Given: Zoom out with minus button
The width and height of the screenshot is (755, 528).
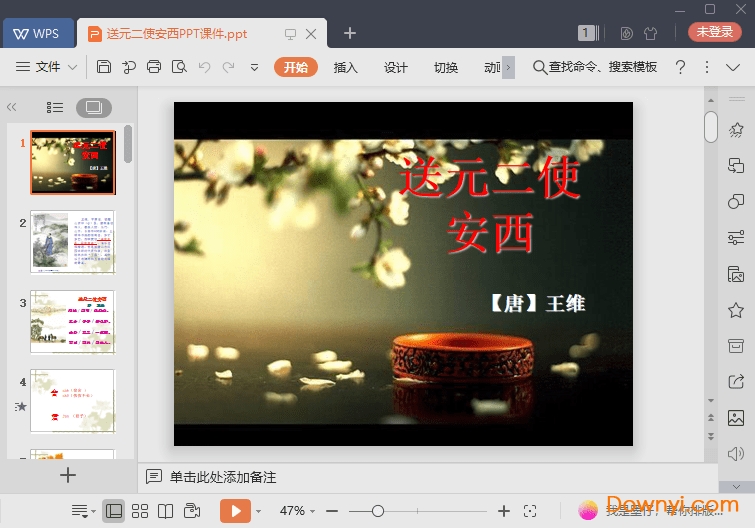Looking at the screenshot, I should [x=332, y=511].
